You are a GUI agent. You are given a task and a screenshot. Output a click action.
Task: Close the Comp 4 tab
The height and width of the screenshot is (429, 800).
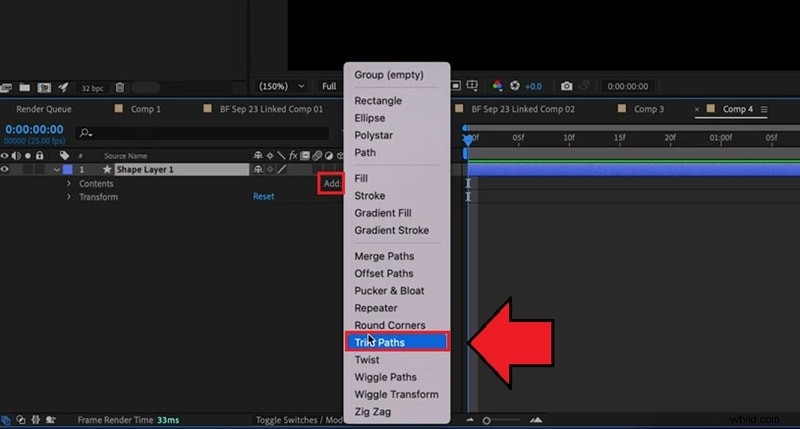pos(696,109)
